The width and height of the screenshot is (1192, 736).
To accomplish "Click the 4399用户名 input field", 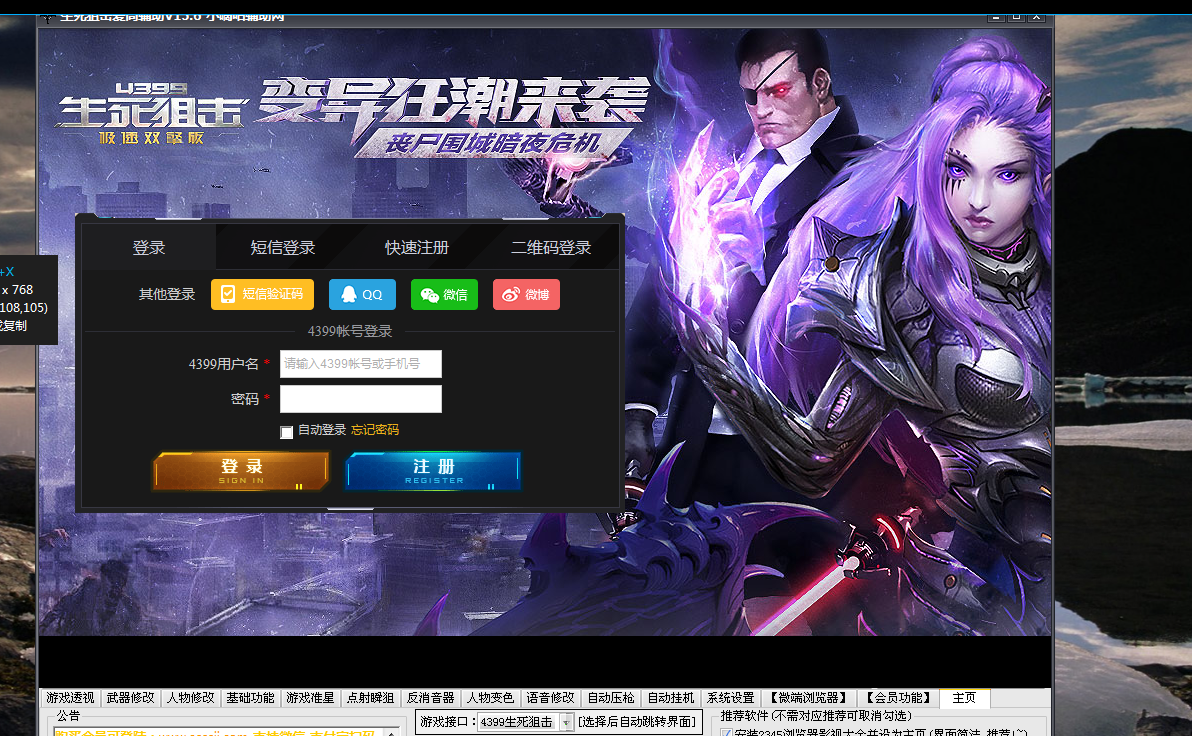I will (x=361, y=364).
